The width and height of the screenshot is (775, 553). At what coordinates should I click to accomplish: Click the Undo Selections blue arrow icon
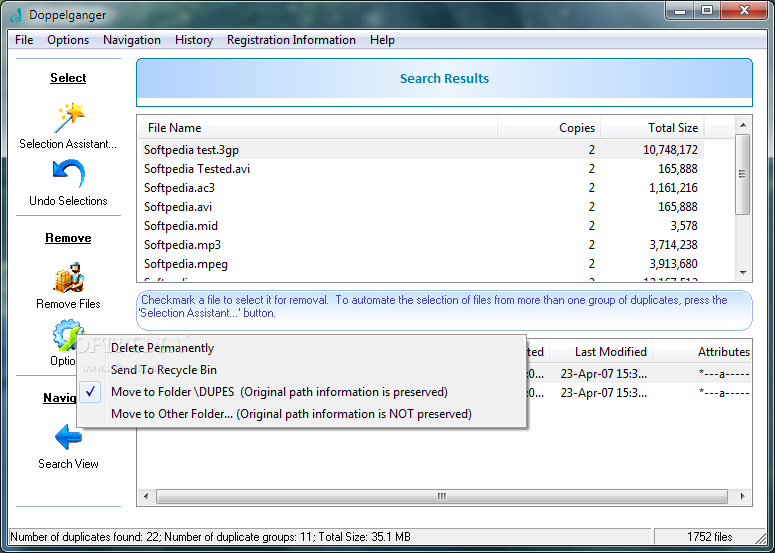[x=69, y=173]
